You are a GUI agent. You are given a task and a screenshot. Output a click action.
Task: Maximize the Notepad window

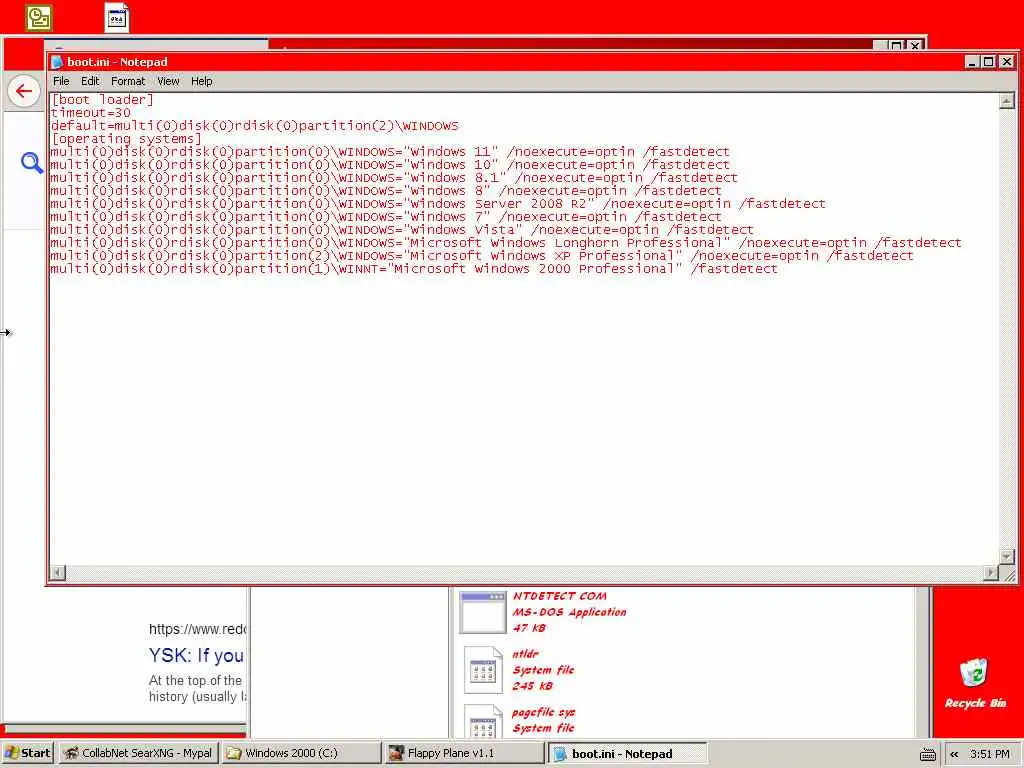click(989, 61)
